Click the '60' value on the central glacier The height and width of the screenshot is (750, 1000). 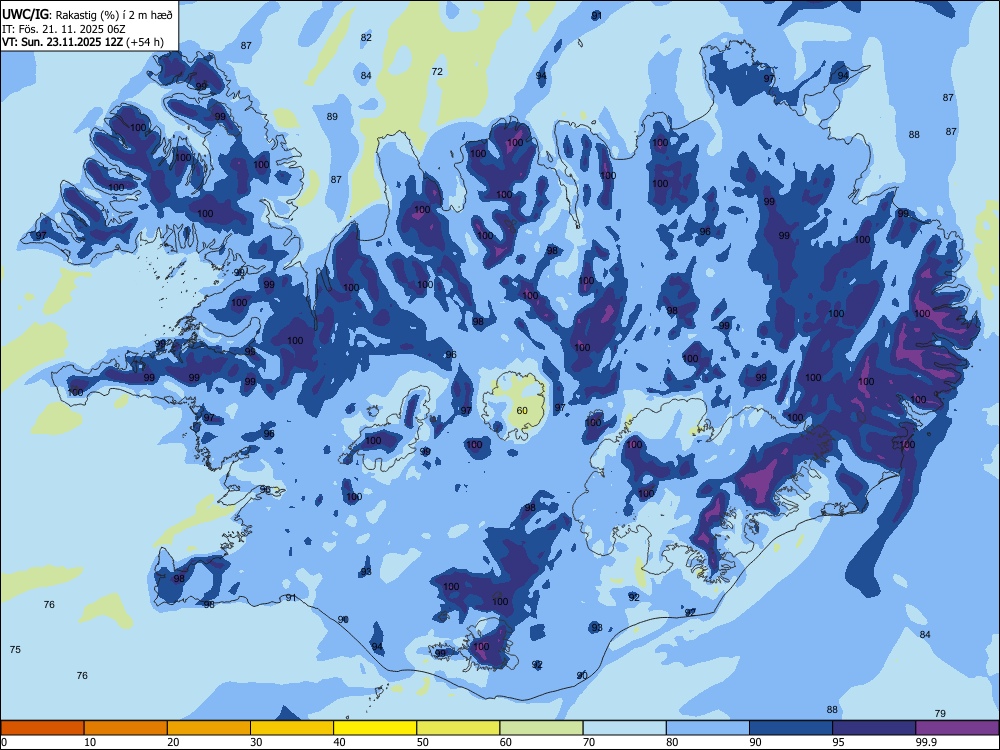(x=522, y=411)
